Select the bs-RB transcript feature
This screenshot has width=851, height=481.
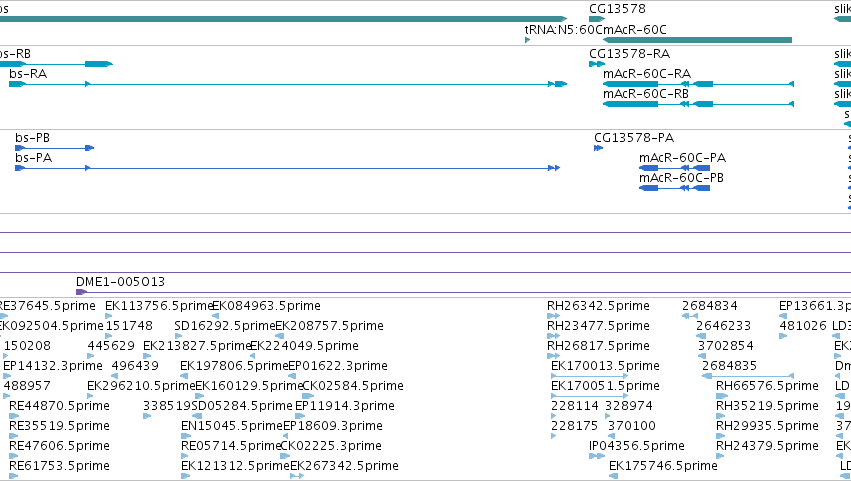click(x=56, y=64)
